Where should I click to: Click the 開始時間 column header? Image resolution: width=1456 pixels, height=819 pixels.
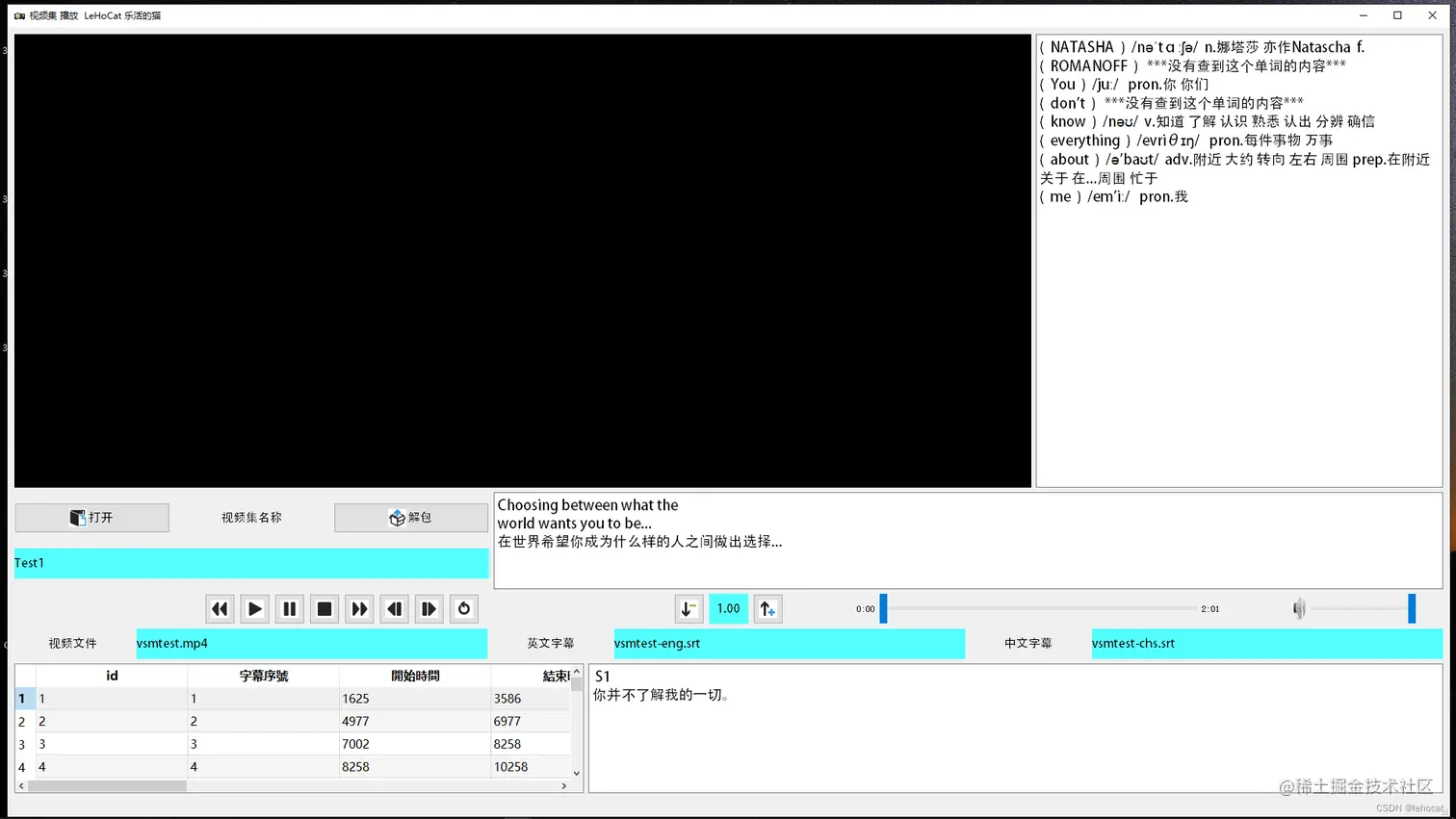(x=415, y=676)
